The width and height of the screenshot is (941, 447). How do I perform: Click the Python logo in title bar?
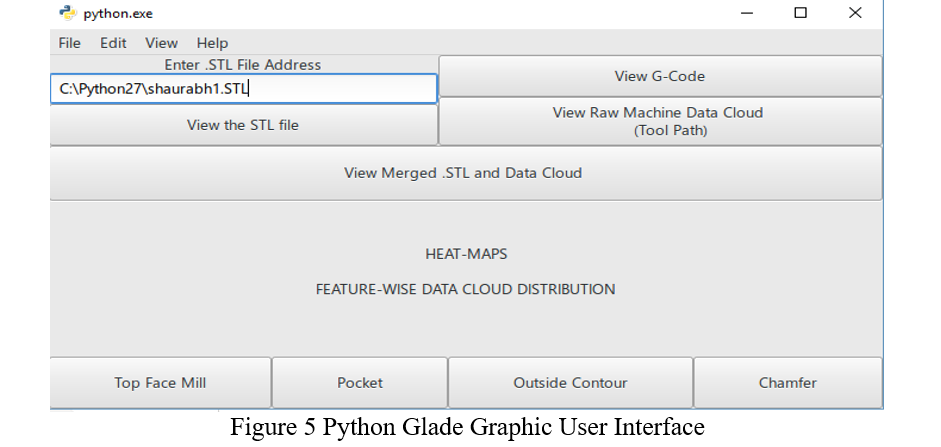pos(67,14)
